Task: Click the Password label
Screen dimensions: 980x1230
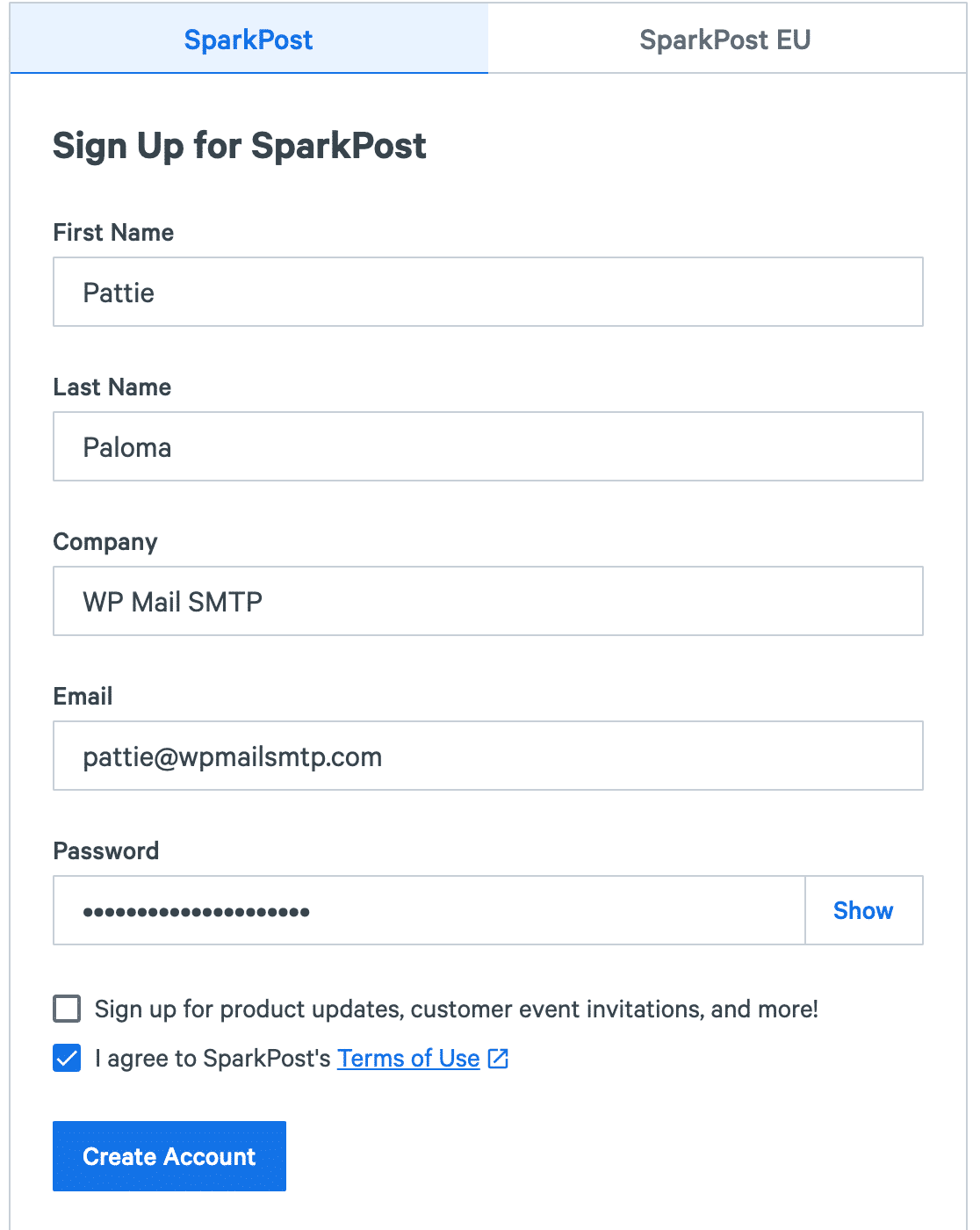Action: coord(106,850)
